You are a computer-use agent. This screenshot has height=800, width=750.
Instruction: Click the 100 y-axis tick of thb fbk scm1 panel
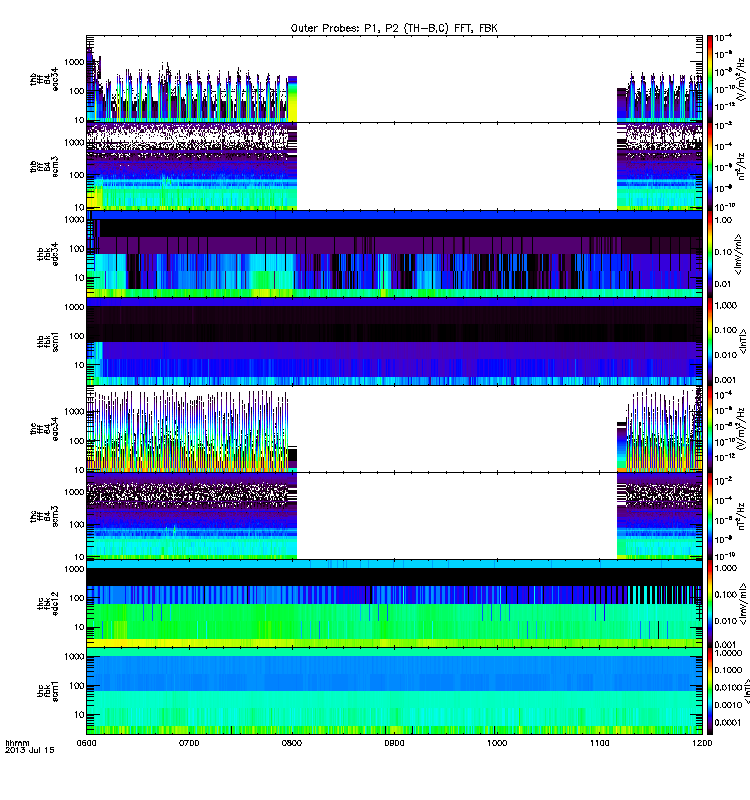pos(77,336)
